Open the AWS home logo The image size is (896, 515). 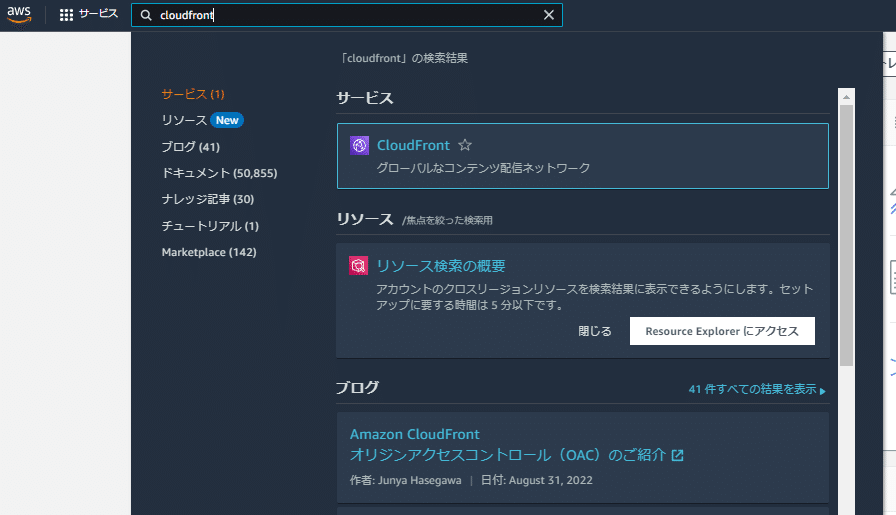[19, 15]
